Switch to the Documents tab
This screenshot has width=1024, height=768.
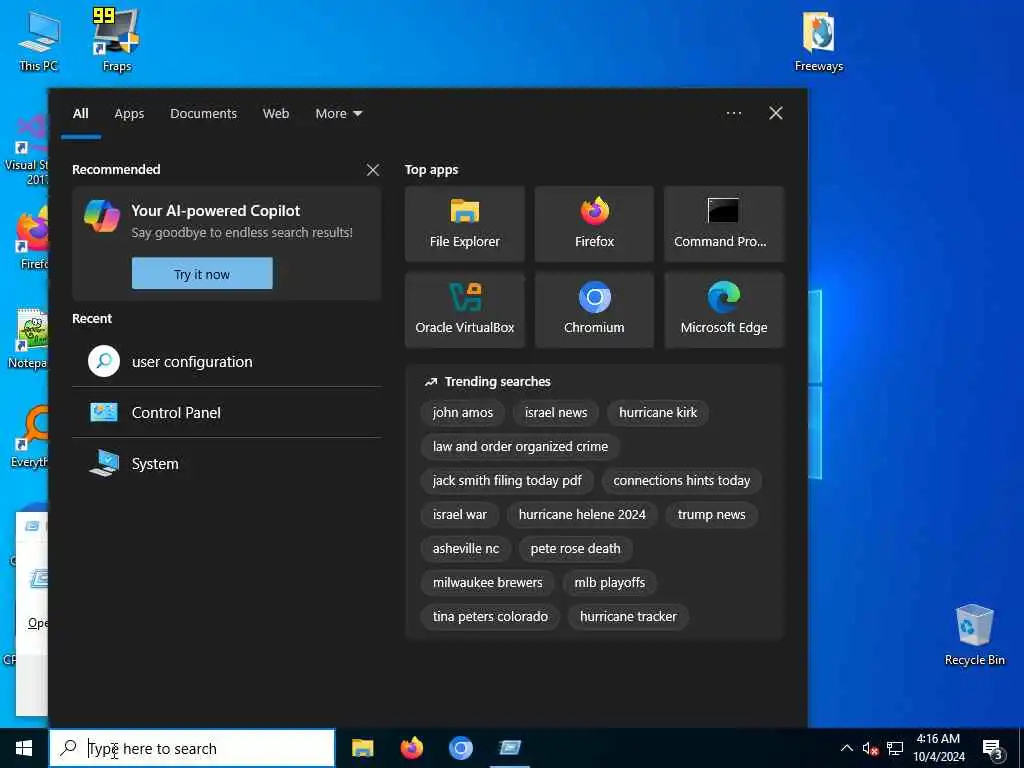point(203,114)
